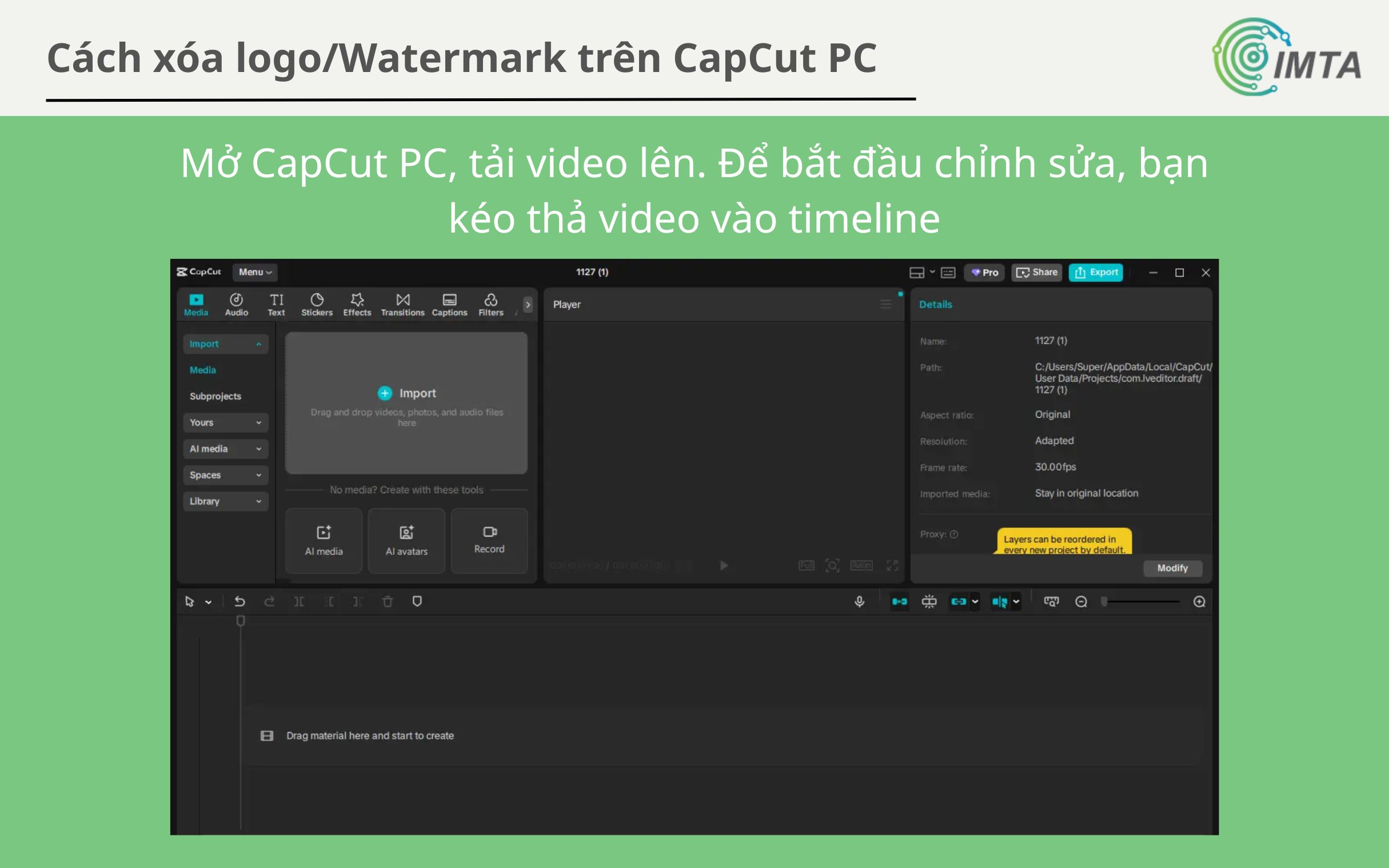Switch to the Audio tab
Image resolution: width=1389 pixels, height=868 pixels.
coord(236,304)
